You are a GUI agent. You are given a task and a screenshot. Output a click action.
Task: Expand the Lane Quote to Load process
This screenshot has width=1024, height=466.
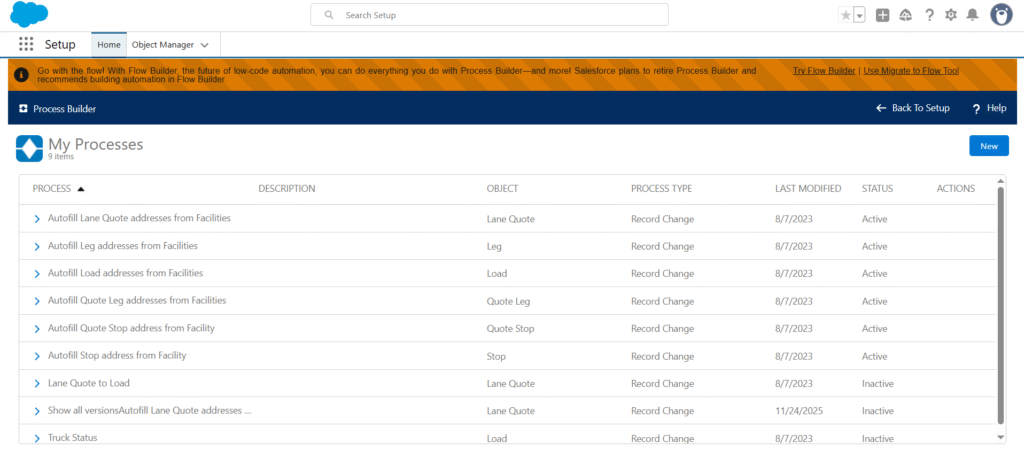pyautogui.click(x=37, y=383)
